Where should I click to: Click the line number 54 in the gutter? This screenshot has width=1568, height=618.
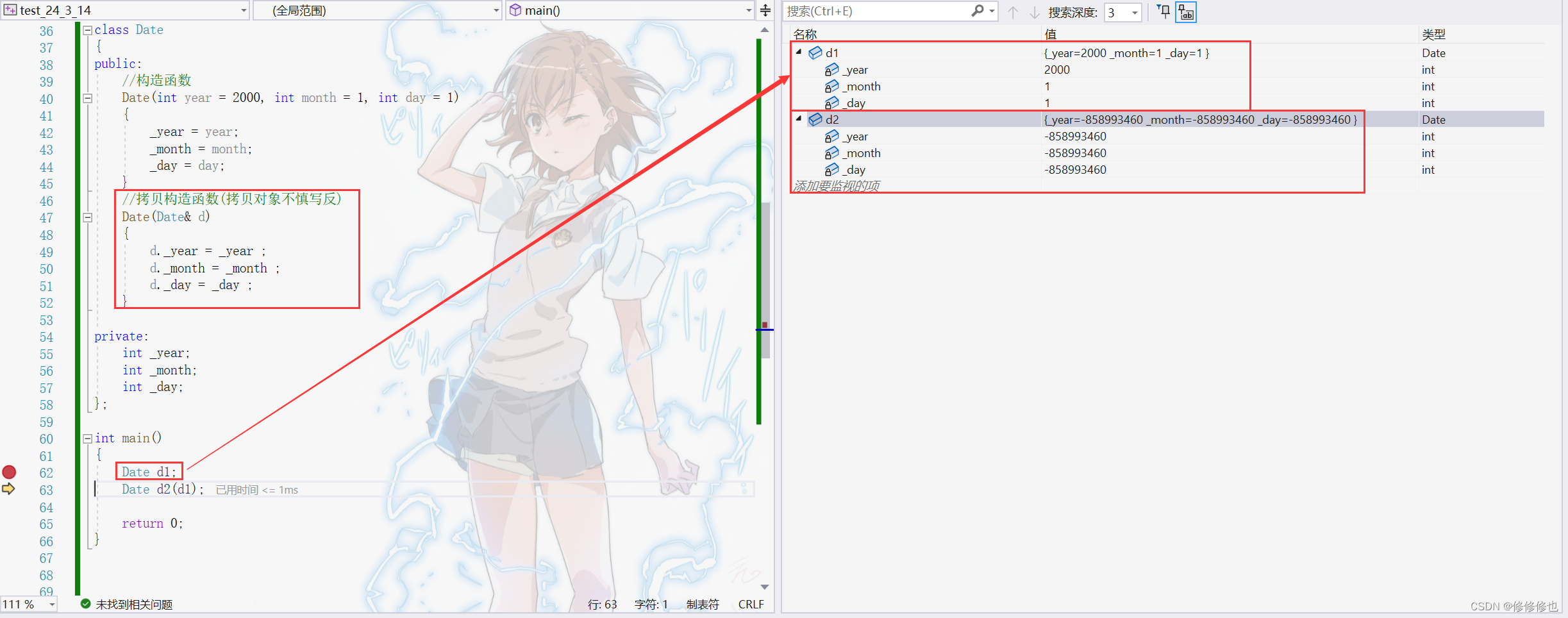pyautogui.click(x=46, y=337)
